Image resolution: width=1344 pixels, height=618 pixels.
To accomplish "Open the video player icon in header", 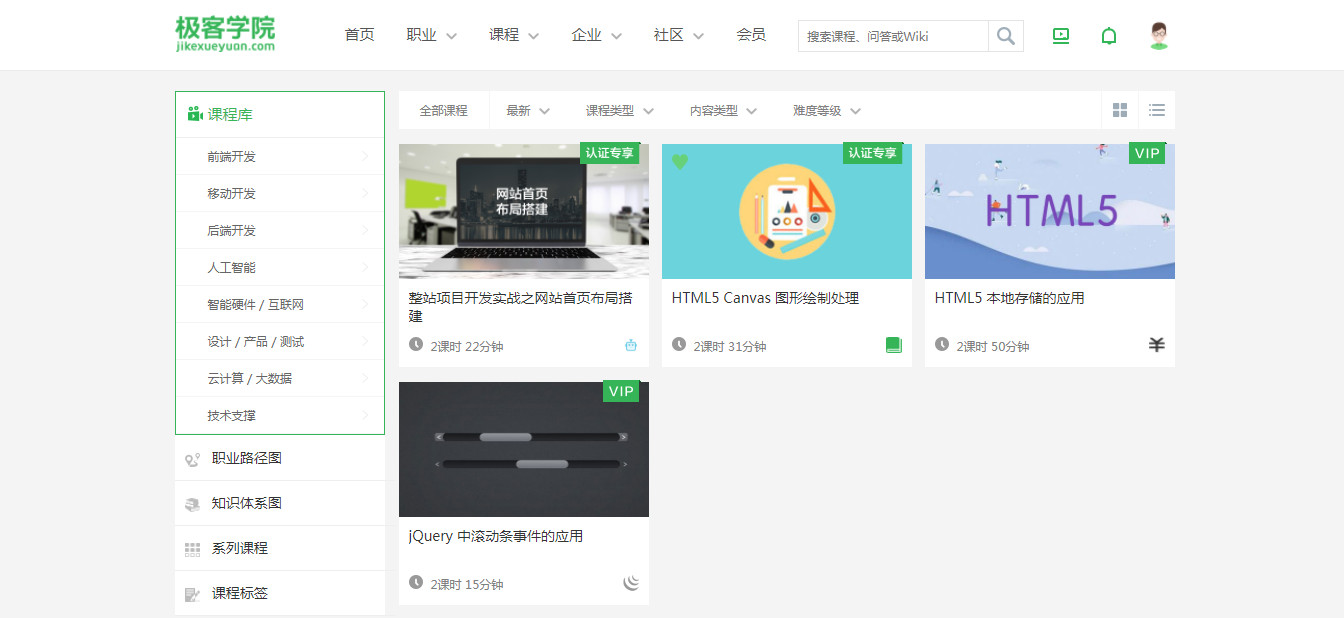I will tap(1061, 36).
